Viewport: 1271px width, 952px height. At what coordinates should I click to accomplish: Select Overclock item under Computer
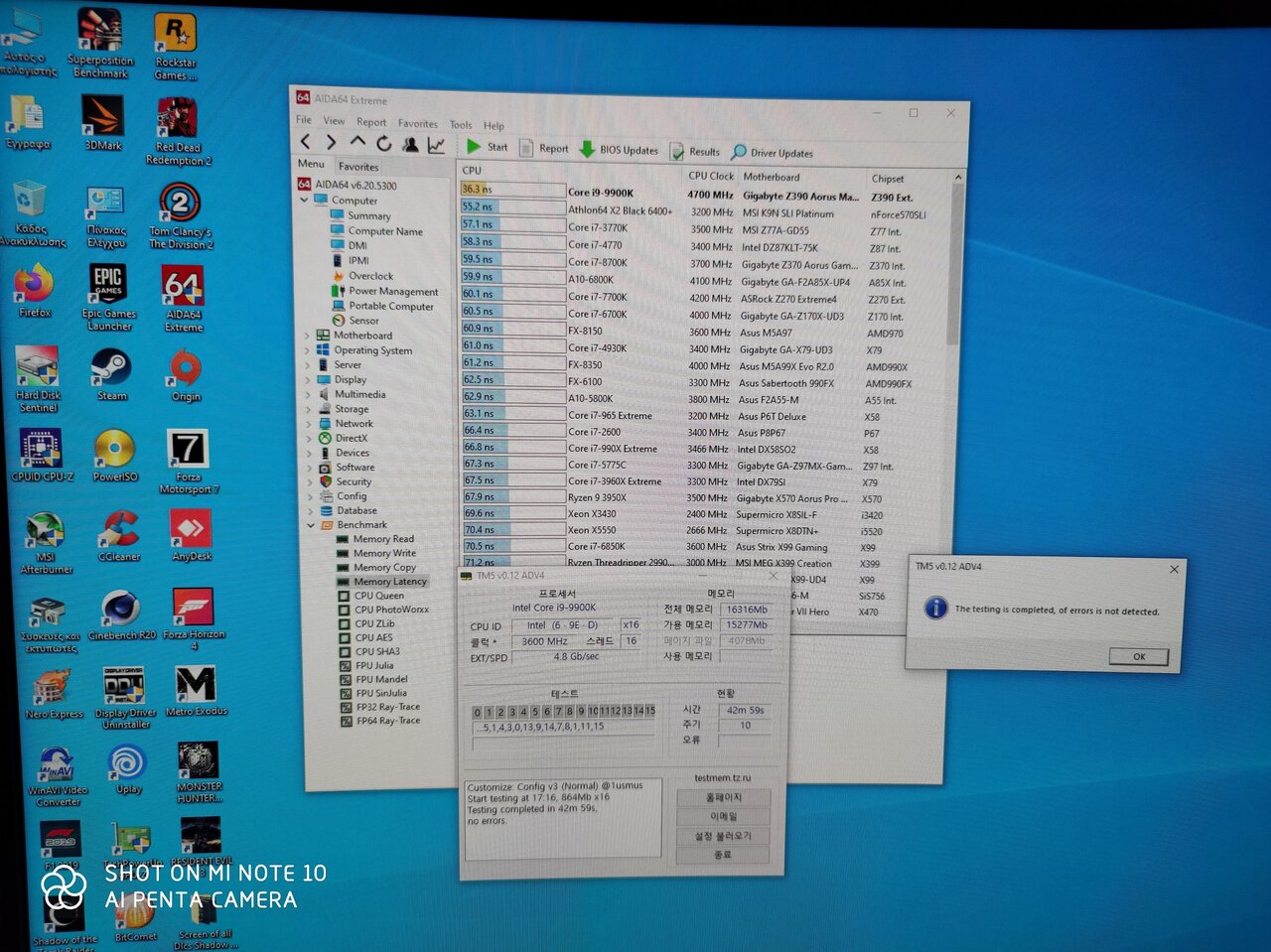(370, 276)
